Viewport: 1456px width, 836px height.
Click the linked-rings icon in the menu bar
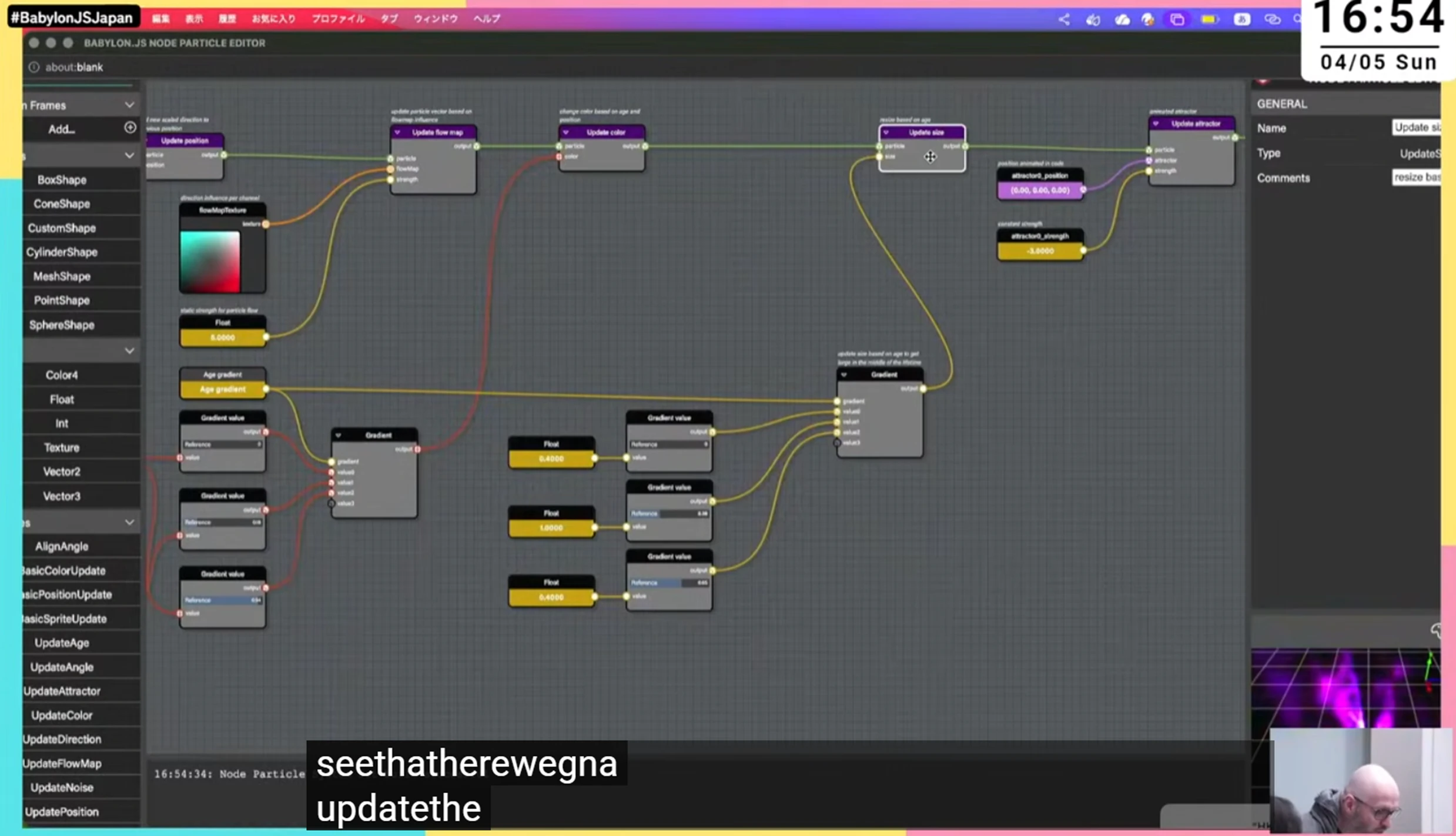pyautogui.click(x=1272, y=19)
